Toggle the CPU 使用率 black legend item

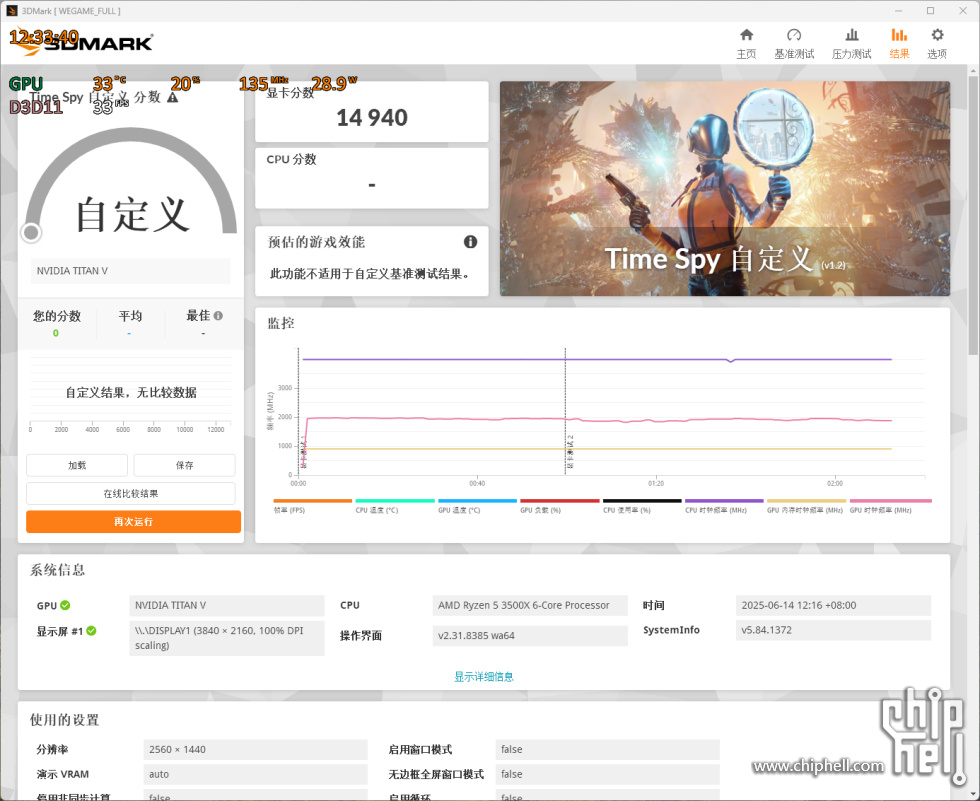coord(642,505)
